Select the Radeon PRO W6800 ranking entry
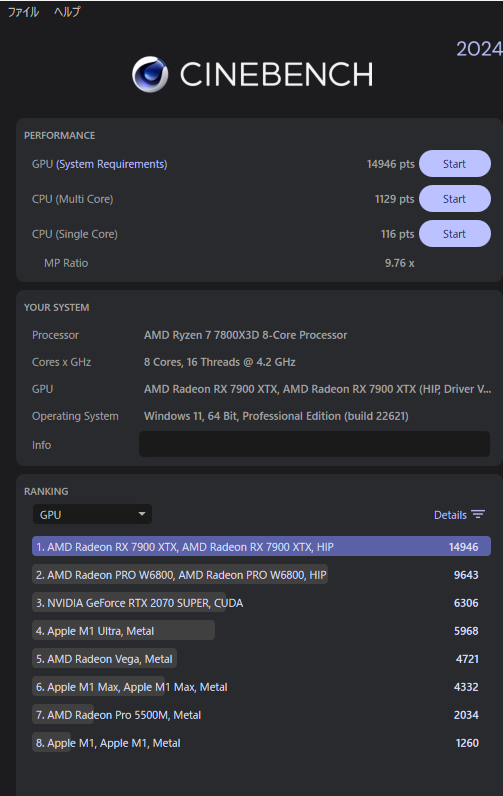Viewport: 503px width, 796px height. tap(256, 574)
